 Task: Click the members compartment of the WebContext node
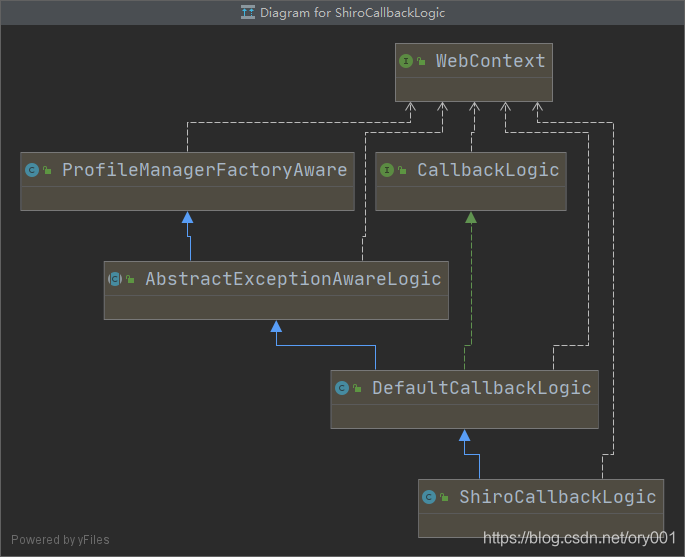point(474,90)
